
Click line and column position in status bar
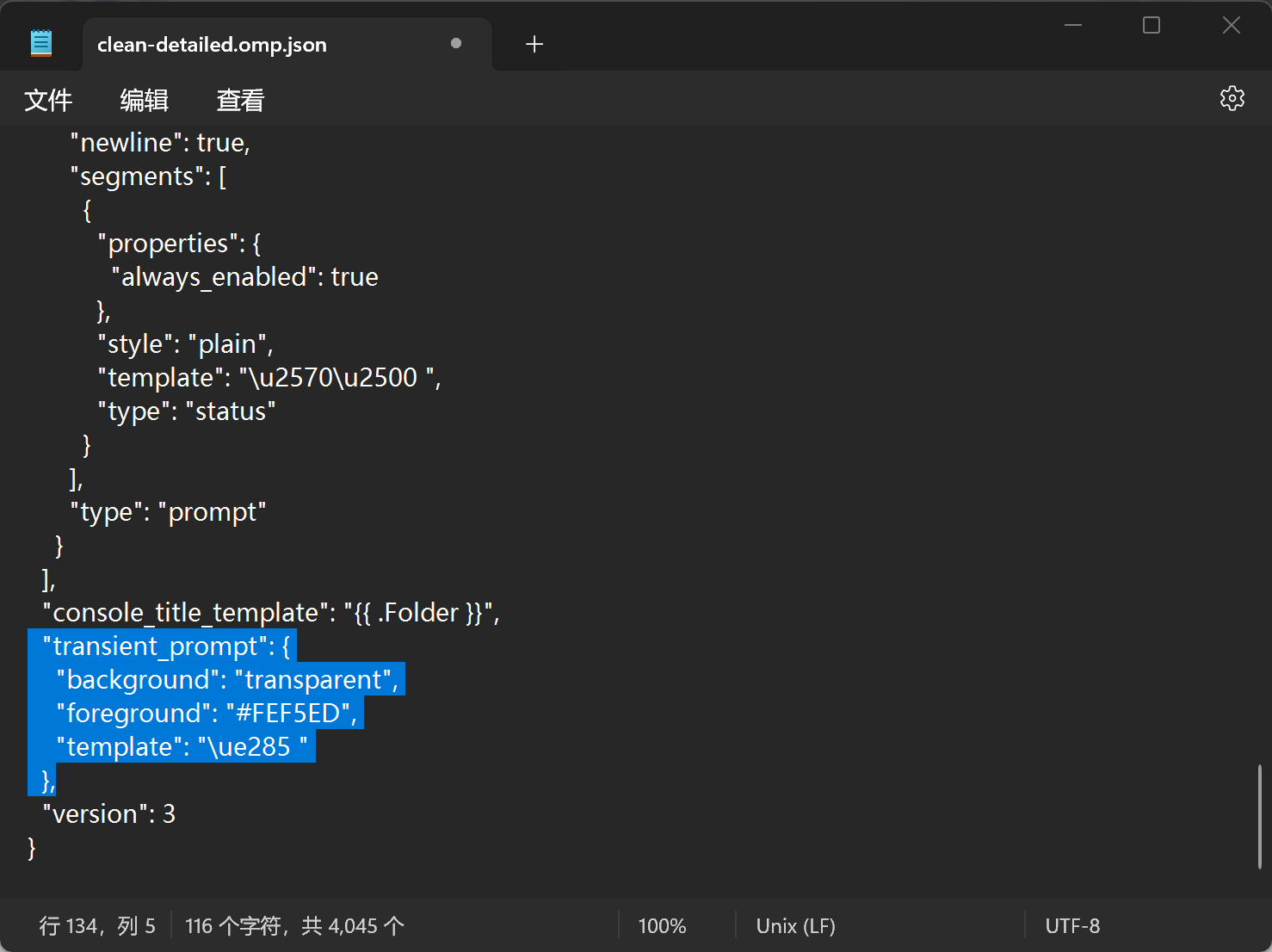97,926
